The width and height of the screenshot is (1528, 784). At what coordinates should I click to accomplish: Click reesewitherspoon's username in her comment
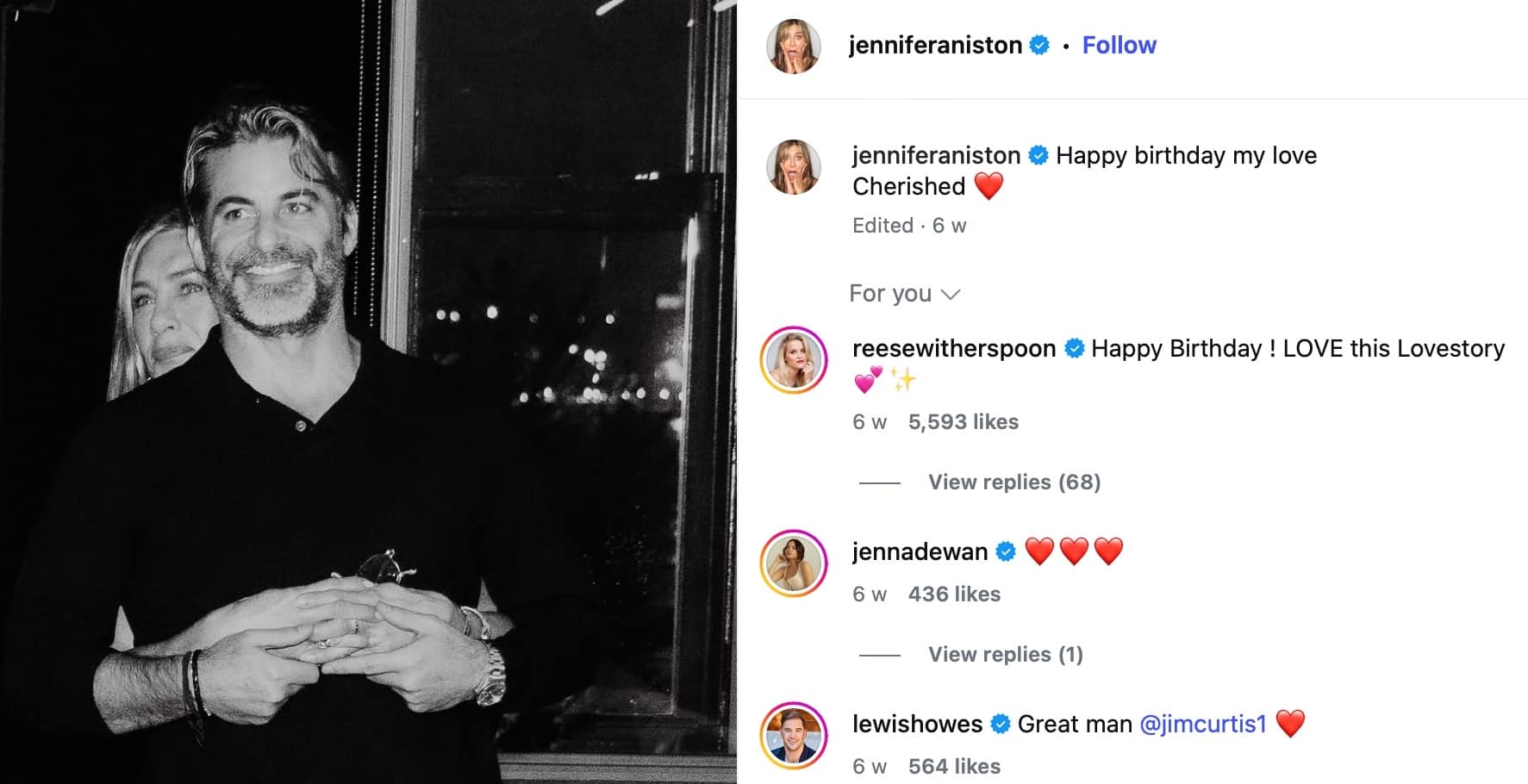pyautogui.click(x=952, y=349)
